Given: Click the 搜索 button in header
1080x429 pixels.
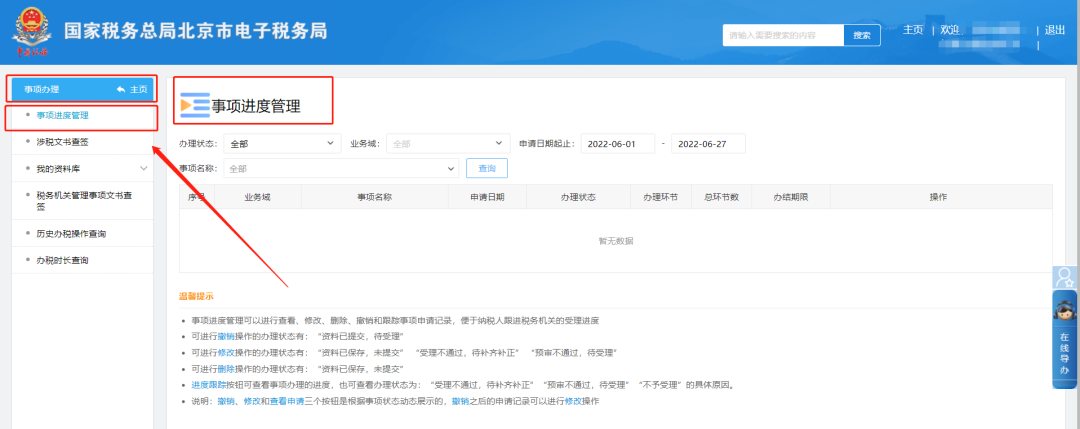Looking at the screenshot, I should [x=862, y=35].
